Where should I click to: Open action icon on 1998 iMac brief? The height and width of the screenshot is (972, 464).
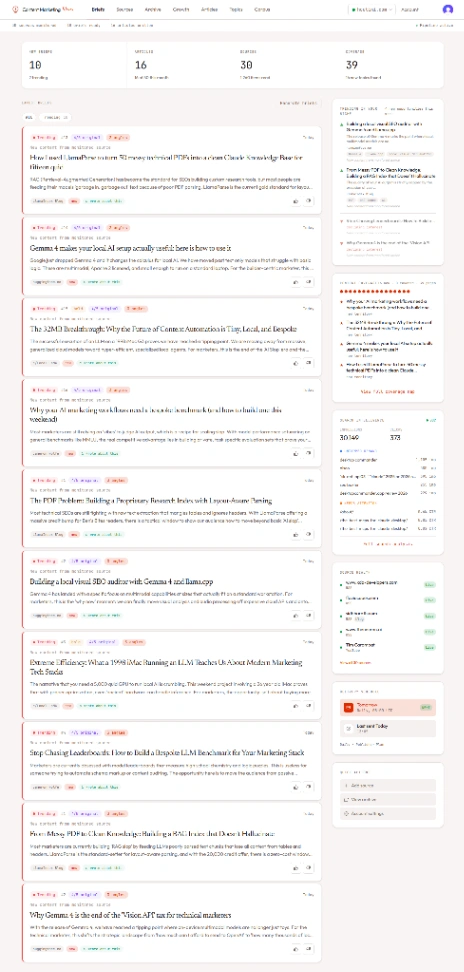click(x=309, y=705)
